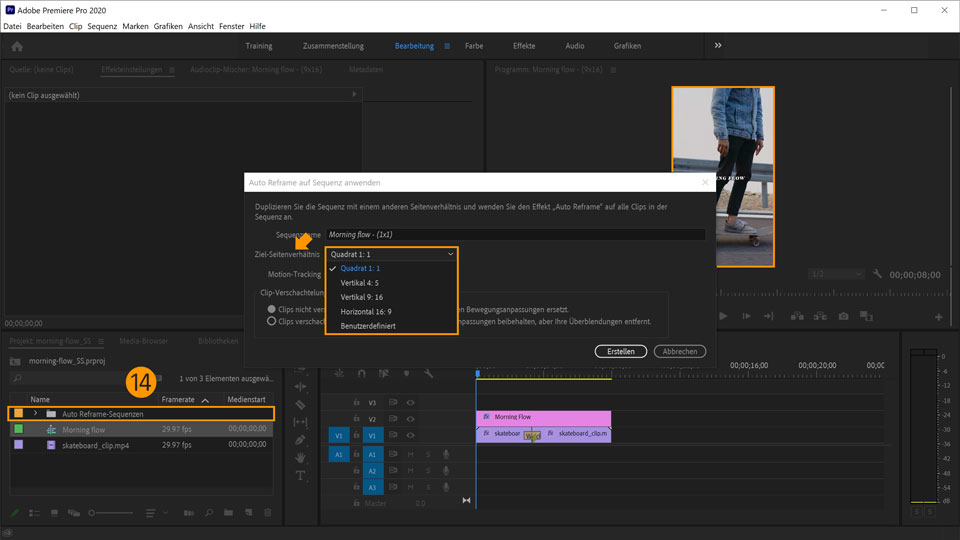This screenshot has width=960, height=540.
Task: Click the search icon in Project panel footer
Action: (209, 513)
